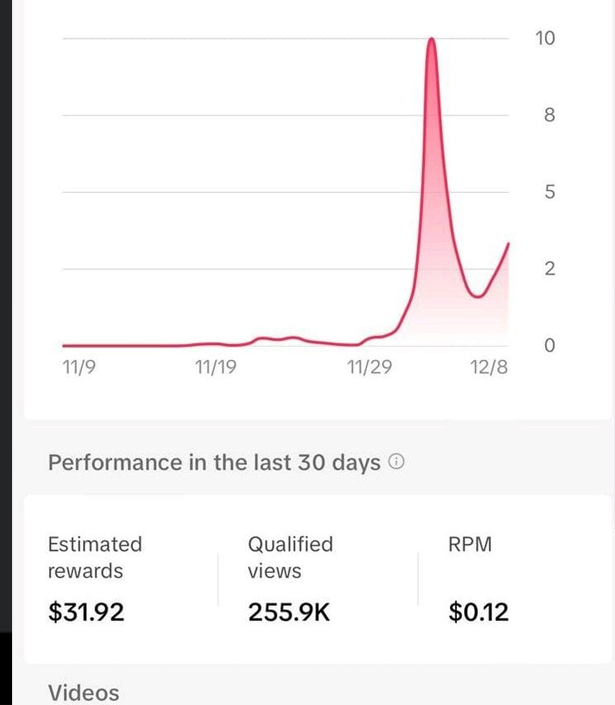Click the dip in the chart after the spike
This screenshot has height=705, width=615.
pos(477,296)
